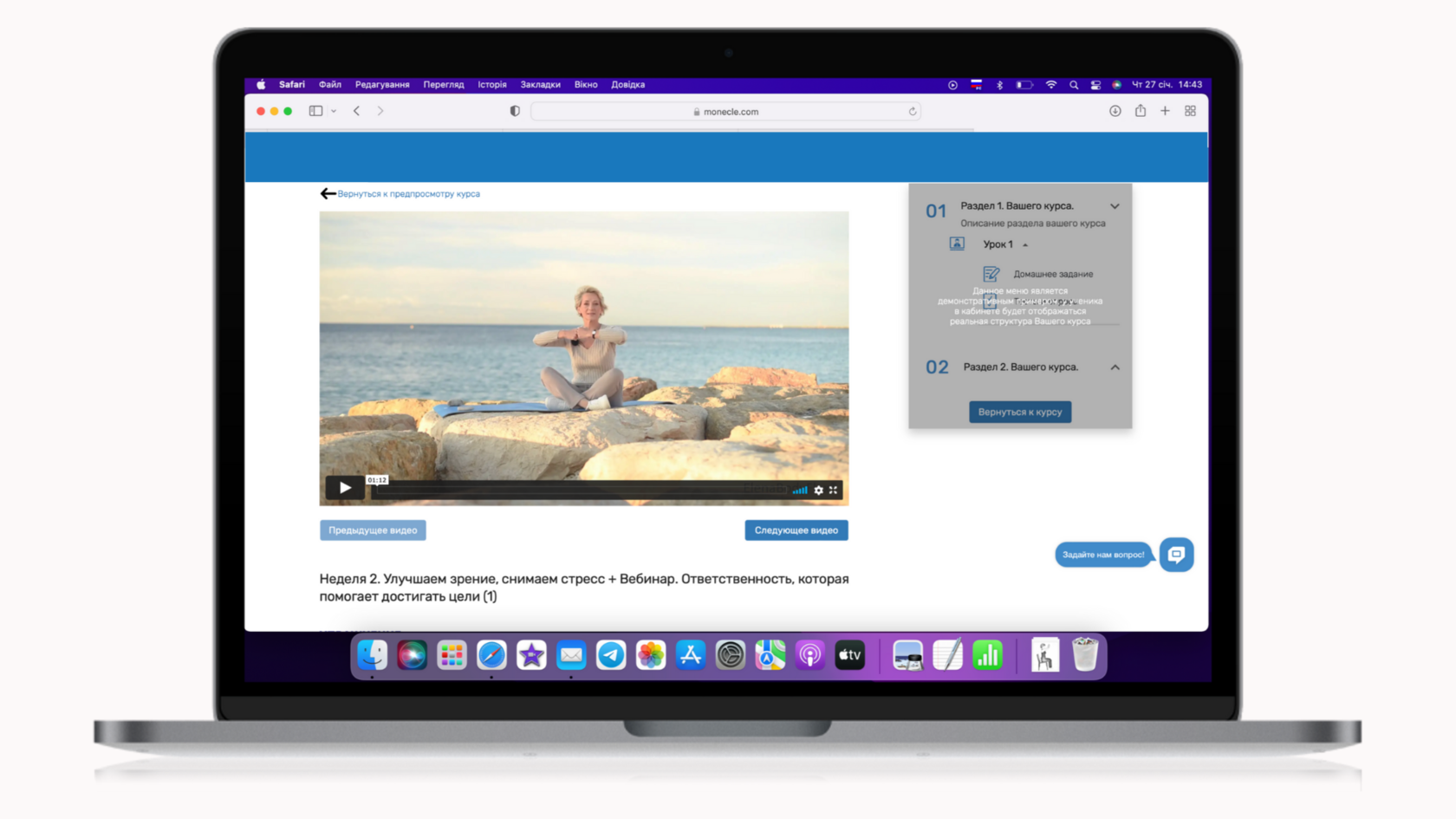The width and height of the screenshot is (1456, 819).
Task: Open Safari downloads icon
Action: [1115, 111]
